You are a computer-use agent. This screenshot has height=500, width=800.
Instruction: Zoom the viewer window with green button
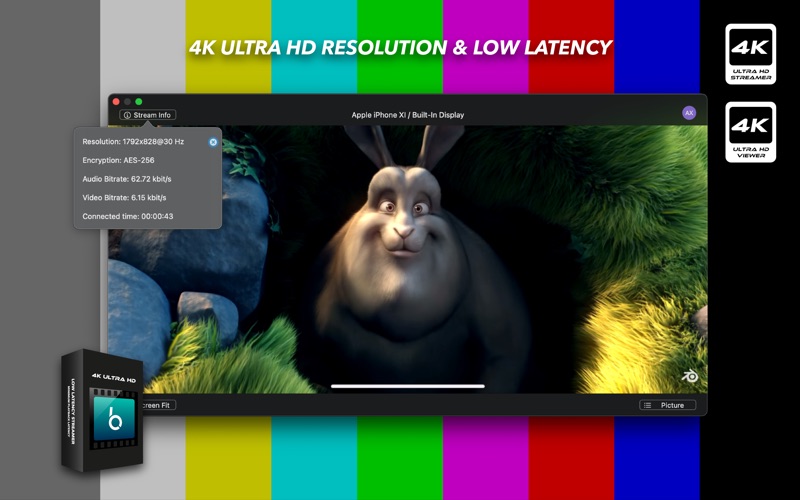pos(139,102)
